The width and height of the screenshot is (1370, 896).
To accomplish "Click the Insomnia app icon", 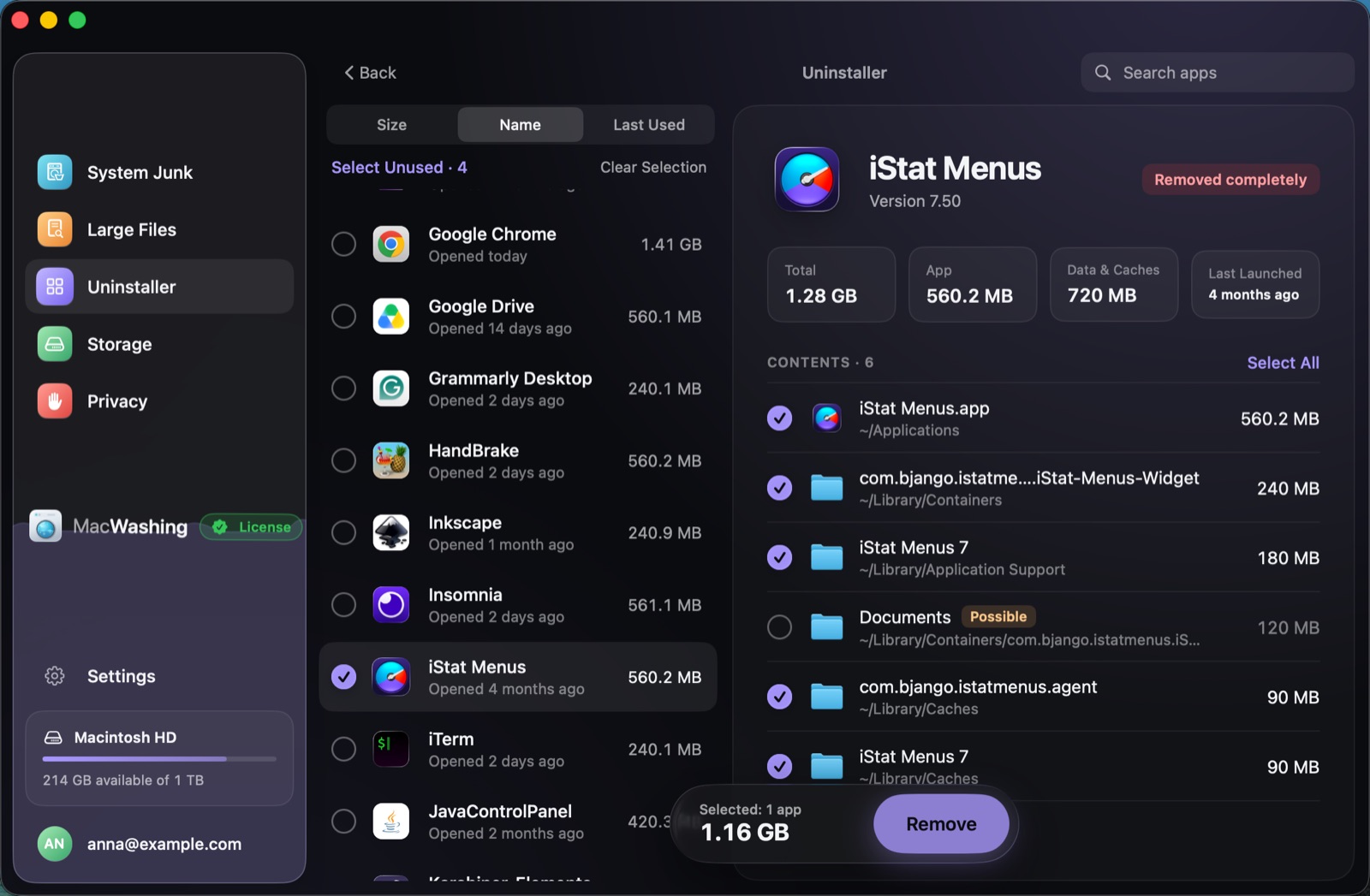I will coord(391,605).
